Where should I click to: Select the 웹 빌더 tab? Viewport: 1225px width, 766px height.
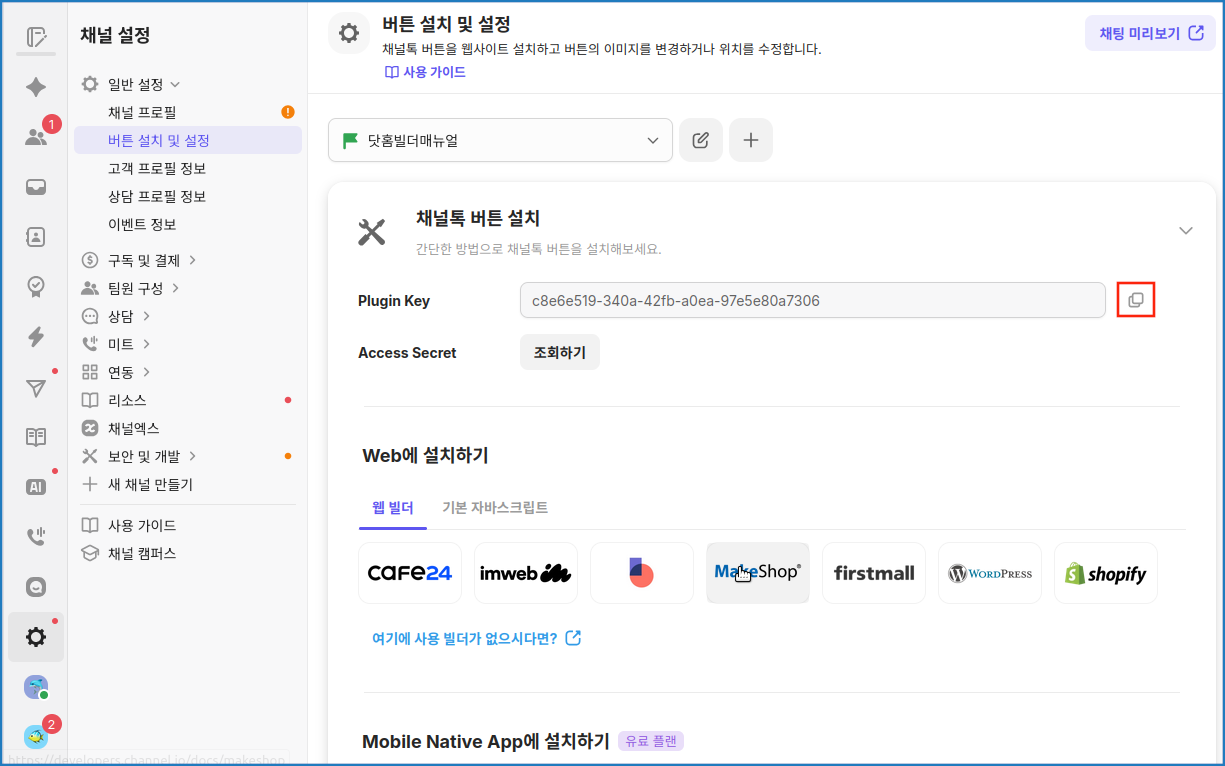pos(392,508)
